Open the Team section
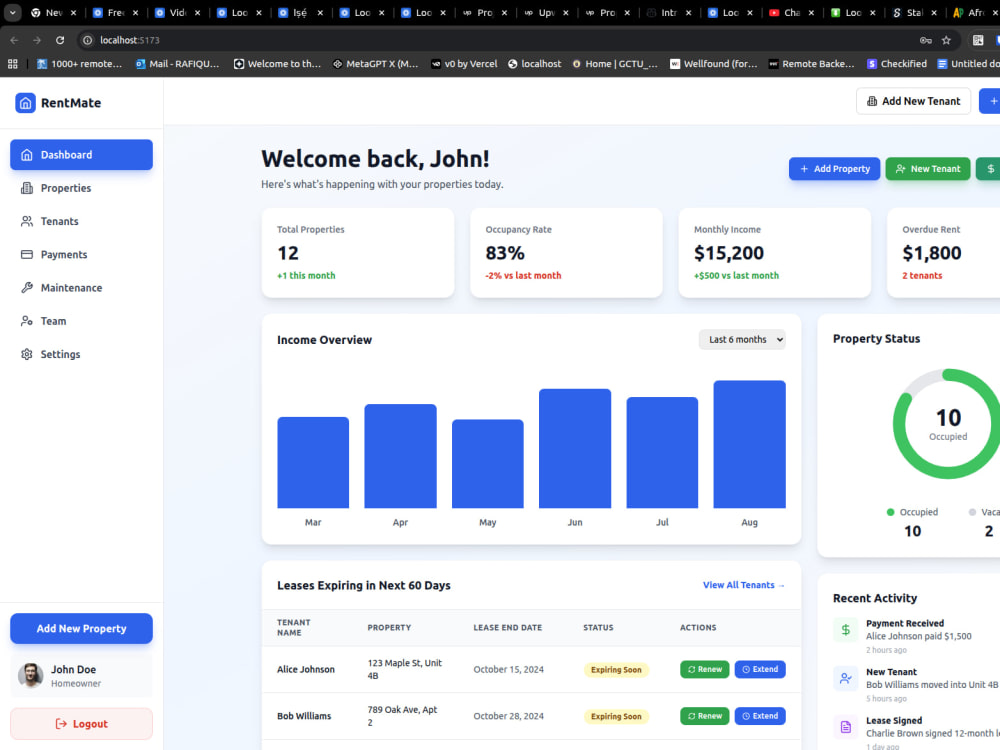 pyautogui.click(x=81, y=321)
